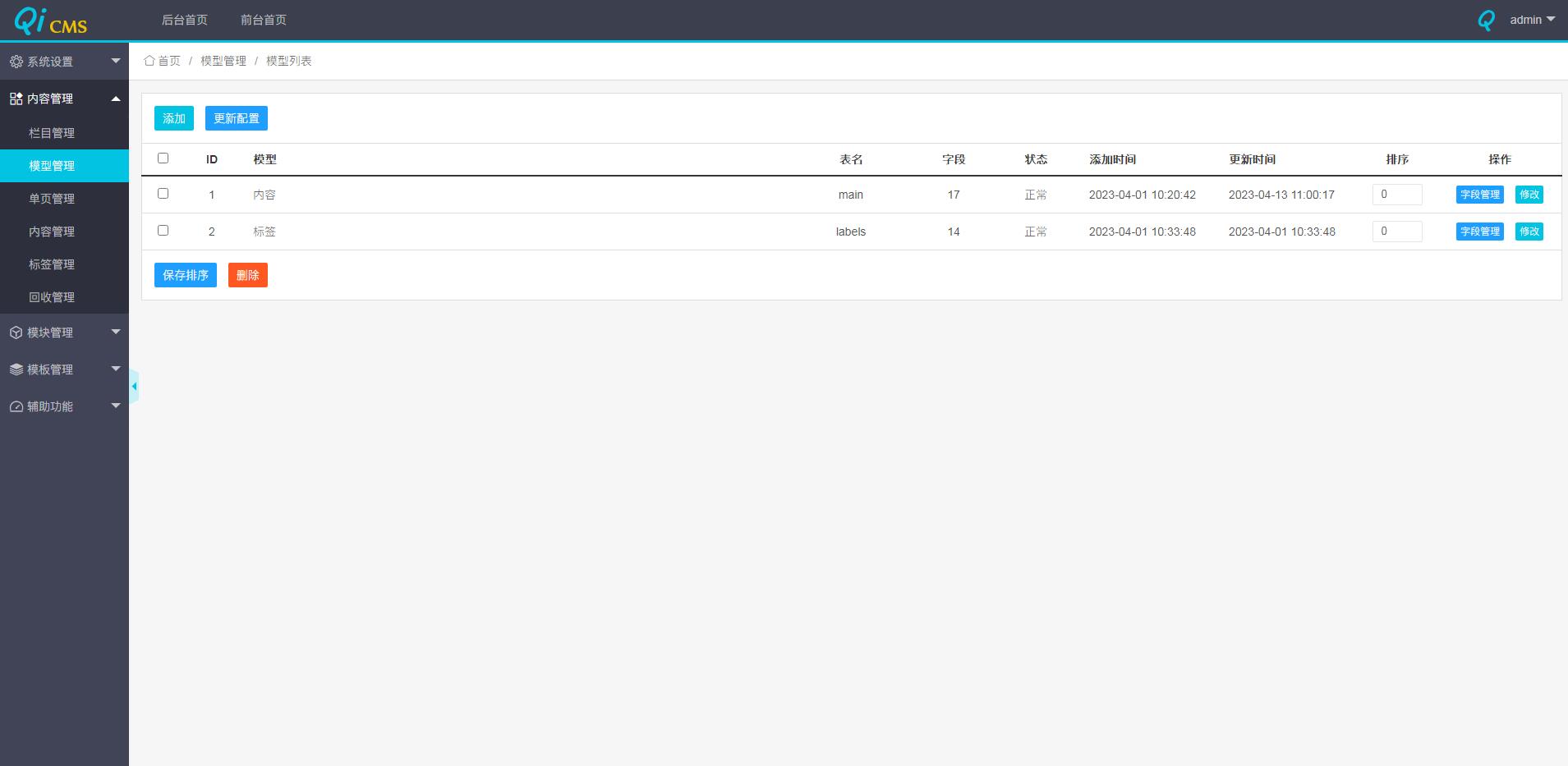Click the 字段 column header
Screen dimensions: 1568x766
pos(954,159)
